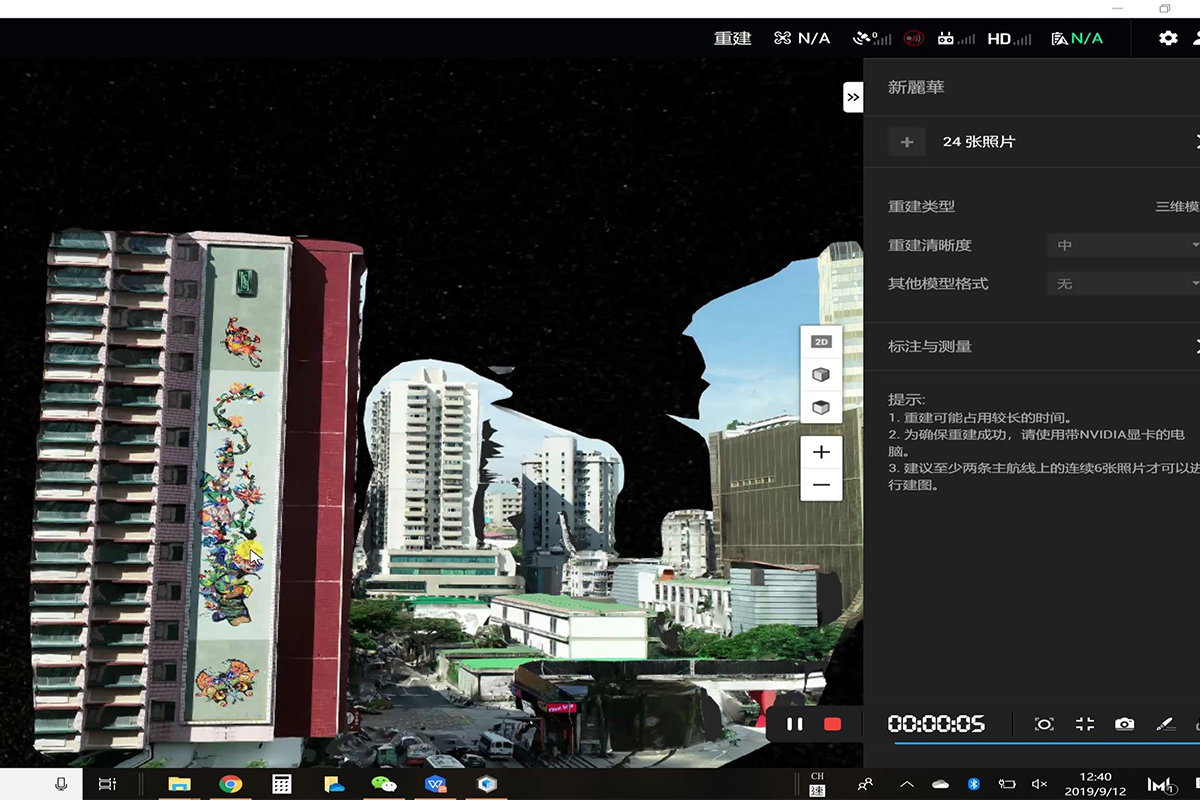Select the upper 3D cube view button
This screenshot has width=1200, height=800.
click(821, 375)
